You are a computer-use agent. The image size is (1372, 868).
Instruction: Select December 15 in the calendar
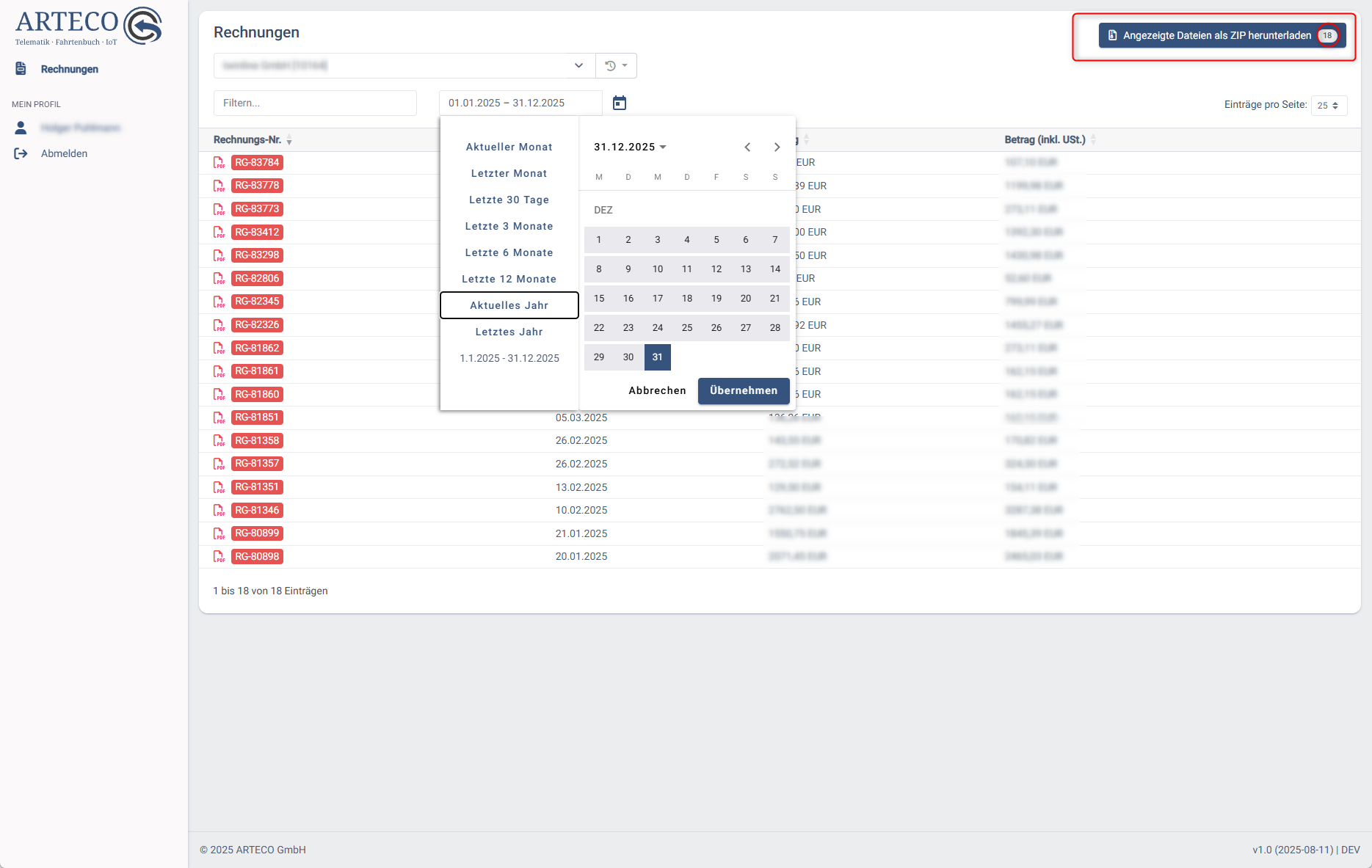pos(599,299)
